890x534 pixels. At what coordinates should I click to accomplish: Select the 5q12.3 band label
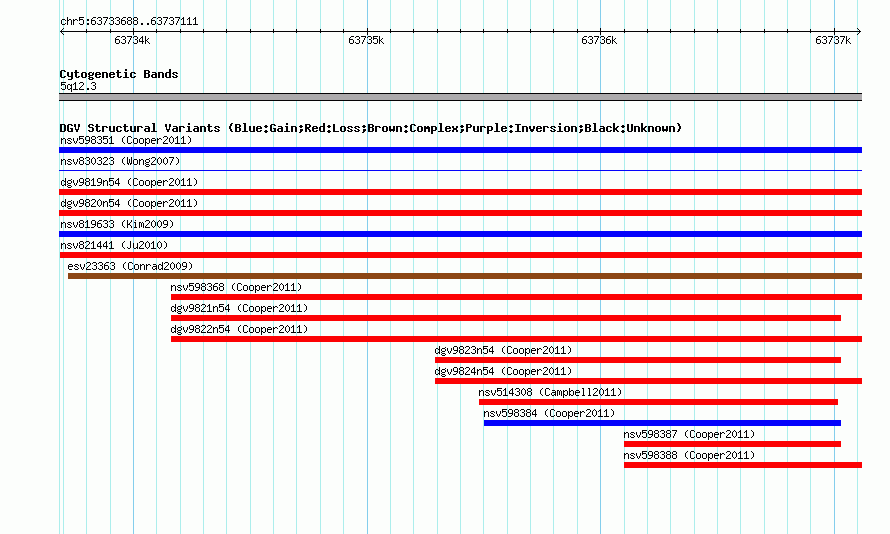coord(78,86)
